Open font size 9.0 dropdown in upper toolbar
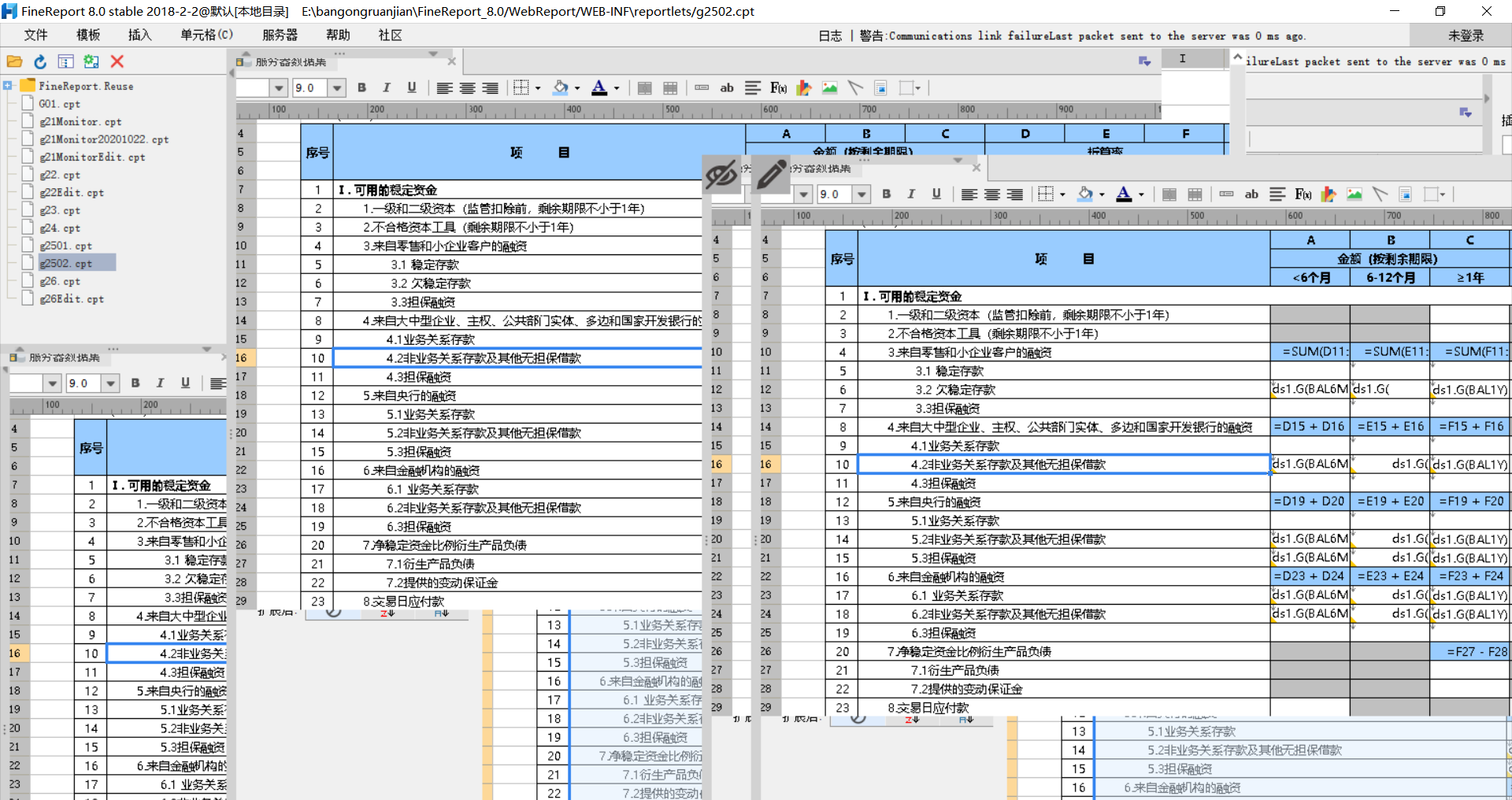This screenshot has height=800, width=1512. pos(337,88)
